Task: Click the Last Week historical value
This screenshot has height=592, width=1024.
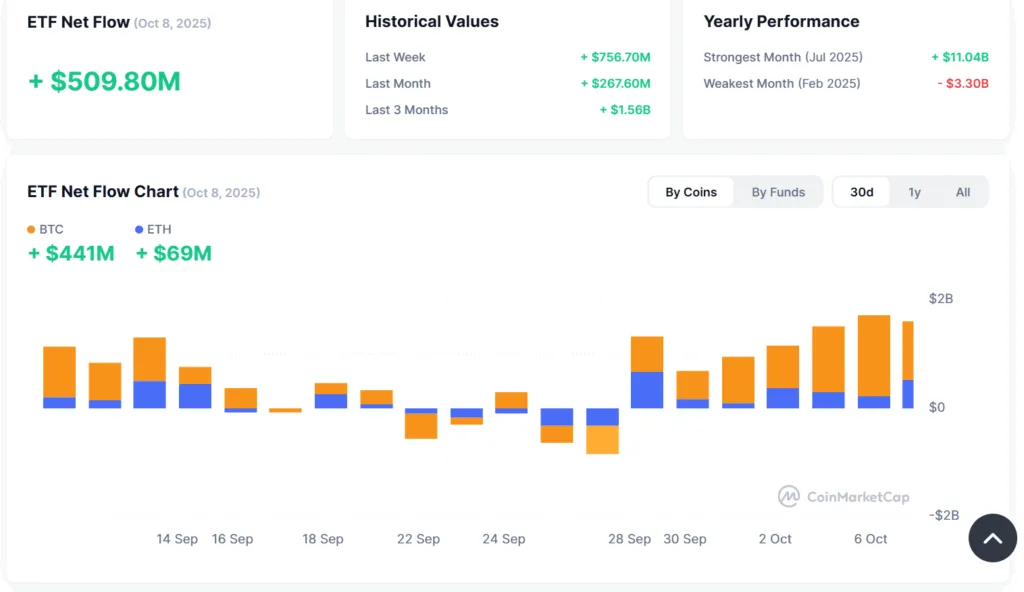Action: point(615,58)
